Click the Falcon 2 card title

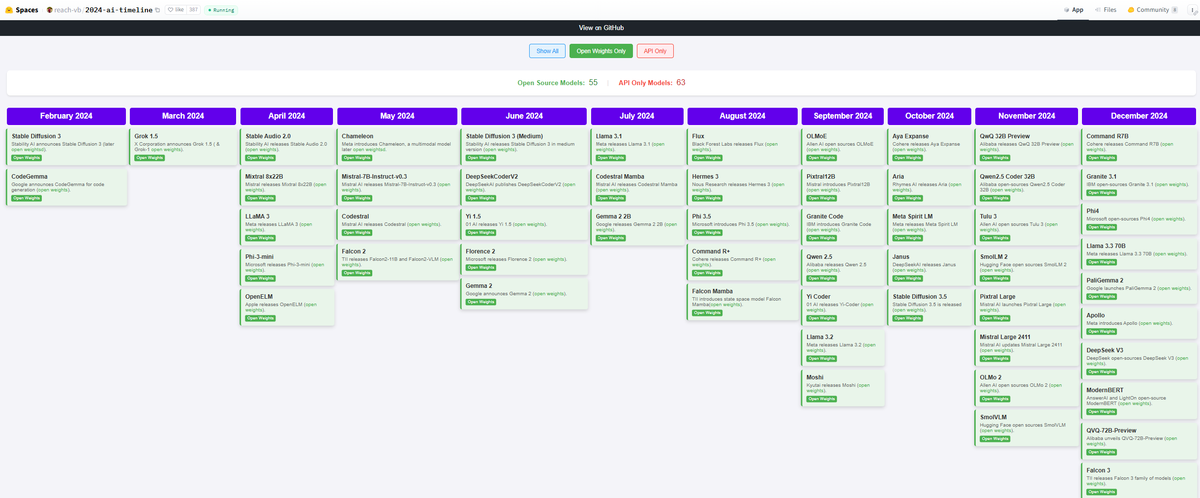[x=354, y=251]
